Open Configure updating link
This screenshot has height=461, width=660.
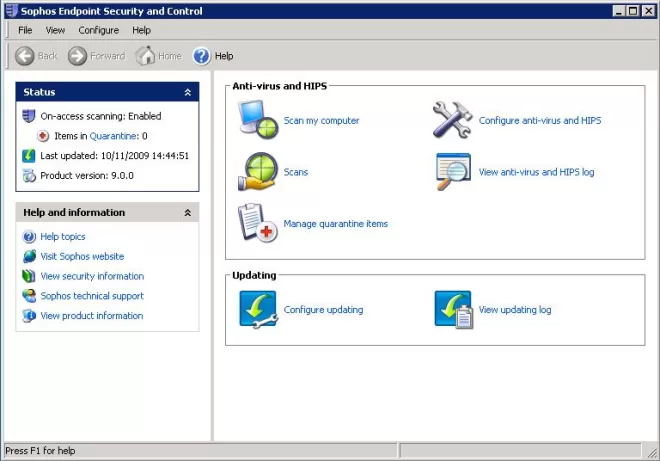pos(323,309)
